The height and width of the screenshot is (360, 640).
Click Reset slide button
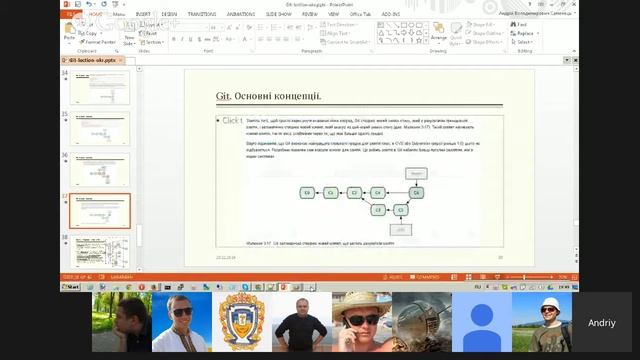(x=148, y=33)
